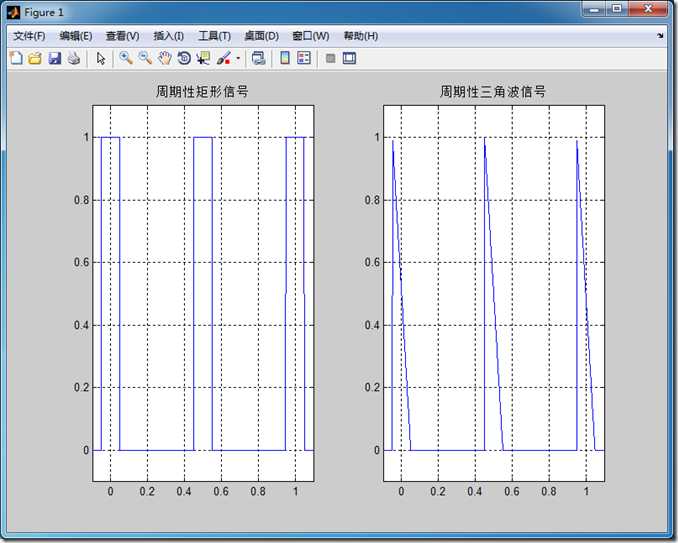Select the Brush data tool
This screenshot has height=543, width=678.
pos(224,58)
